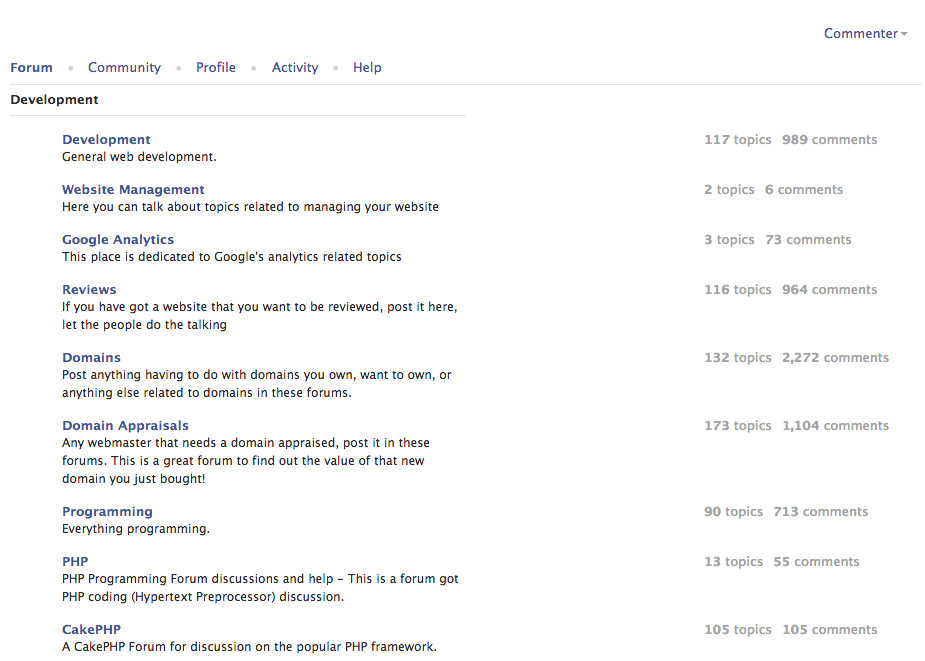Open the Website Management forum
The image size is (925, 661).
click(133, 190)
